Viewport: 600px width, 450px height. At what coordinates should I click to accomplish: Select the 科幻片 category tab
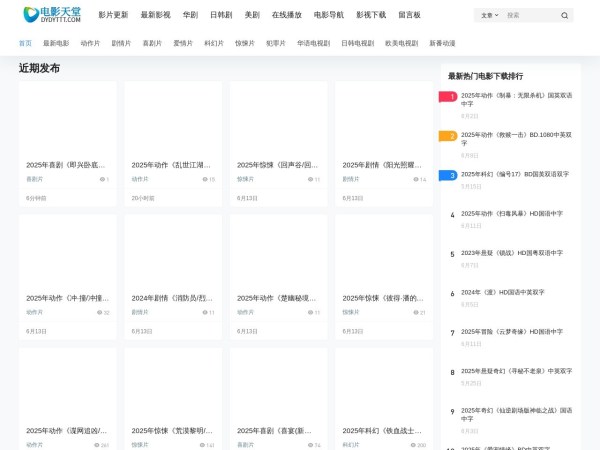point(214,44)
